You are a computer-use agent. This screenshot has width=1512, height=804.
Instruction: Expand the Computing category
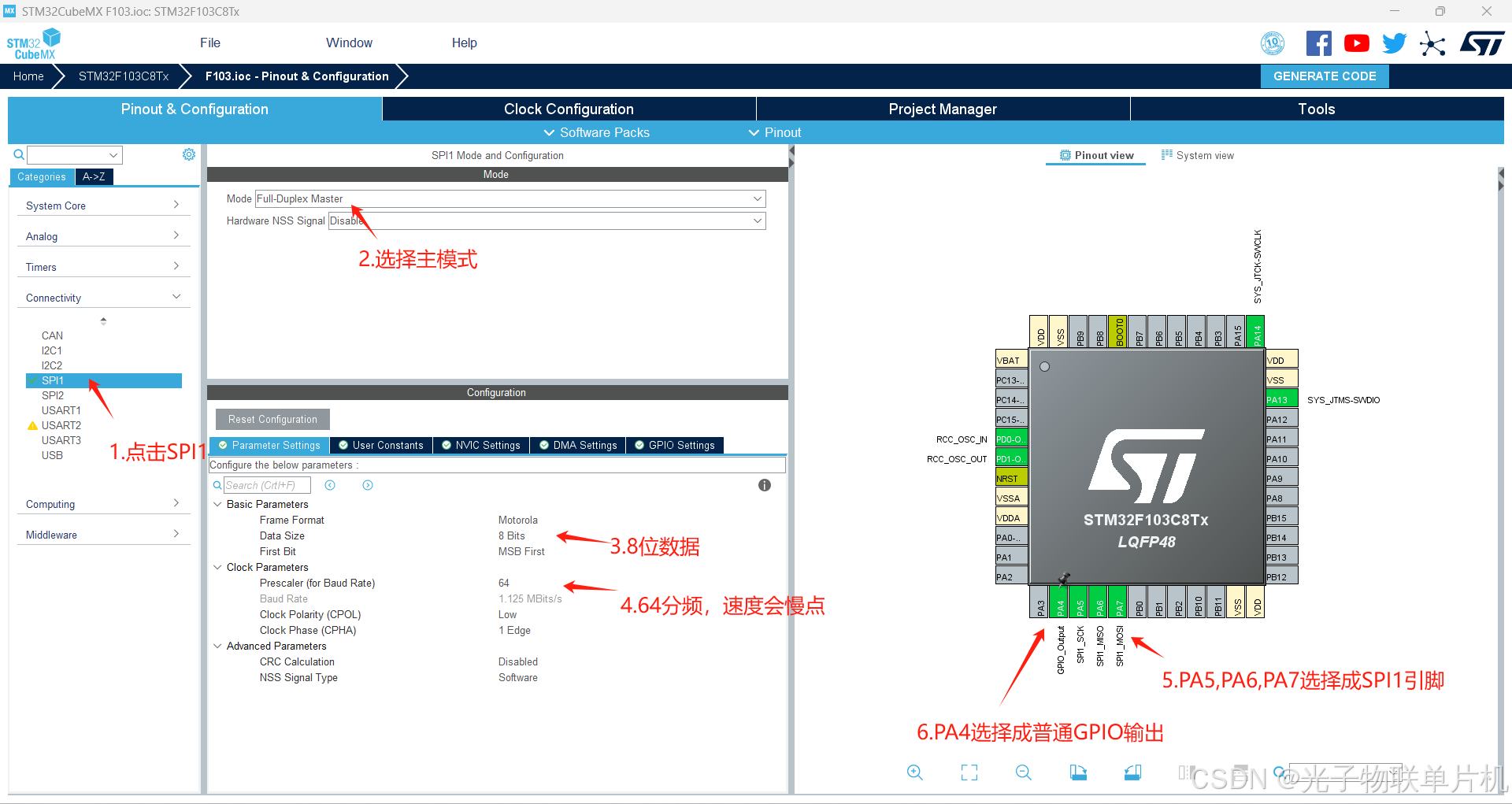pos(103,504)
